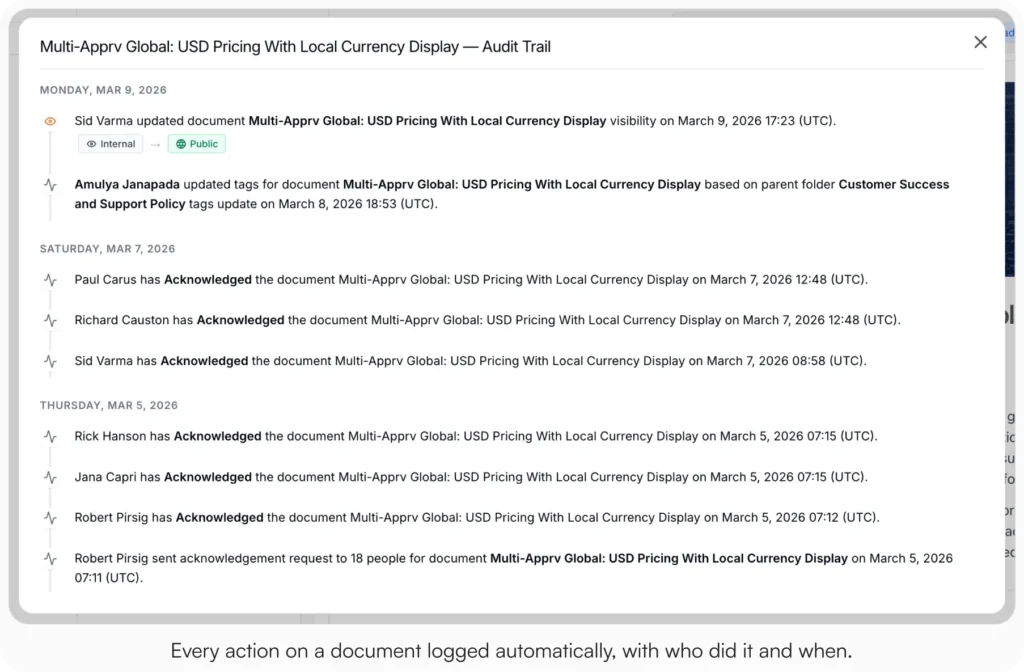Click 'Paul Carus has Acknowledged' log entry
Image resolution: width=1024 pixels, height=672 pixels.
click(471, 280)
